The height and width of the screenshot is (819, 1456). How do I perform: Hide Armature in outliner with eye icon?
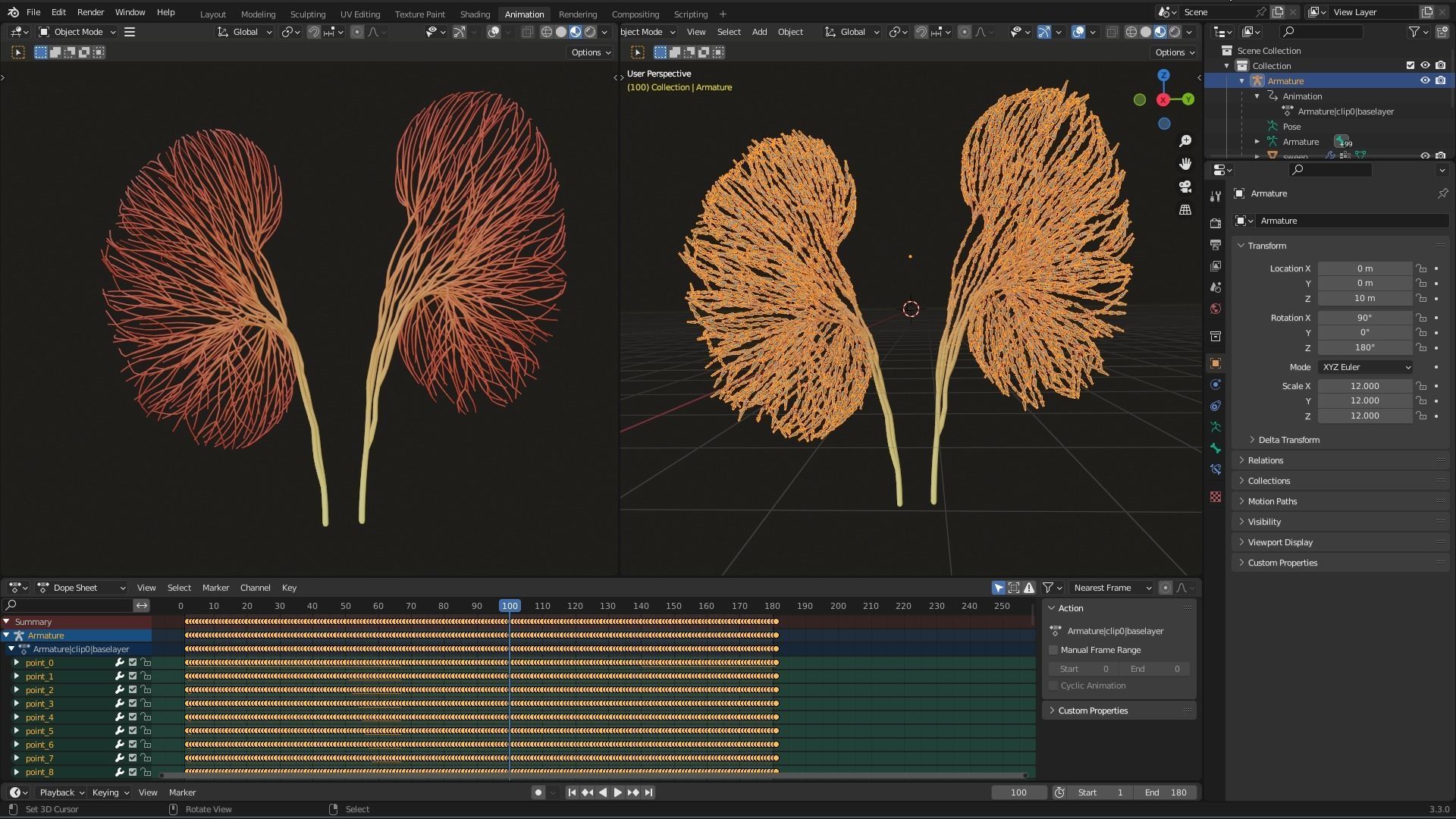point(1425,80)
